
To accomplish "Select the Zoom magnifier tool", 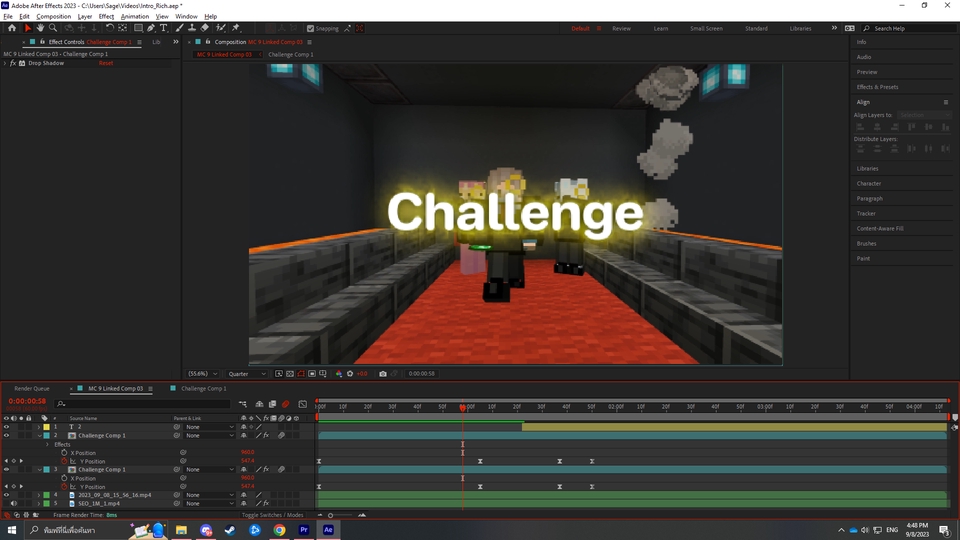I will click(x=53, y=28).
